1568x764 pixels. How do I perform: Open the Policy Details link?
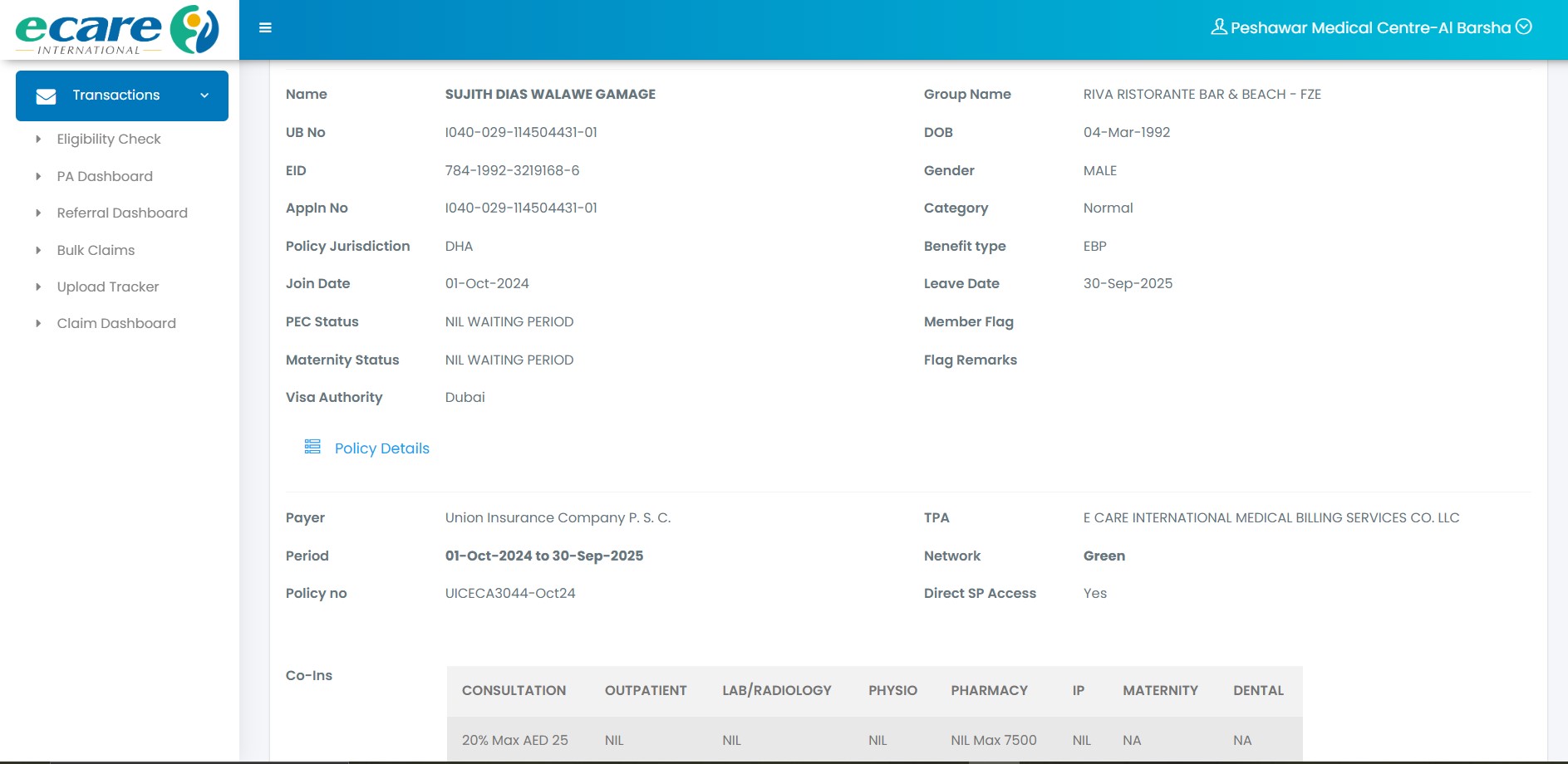[x=381, y=448]
